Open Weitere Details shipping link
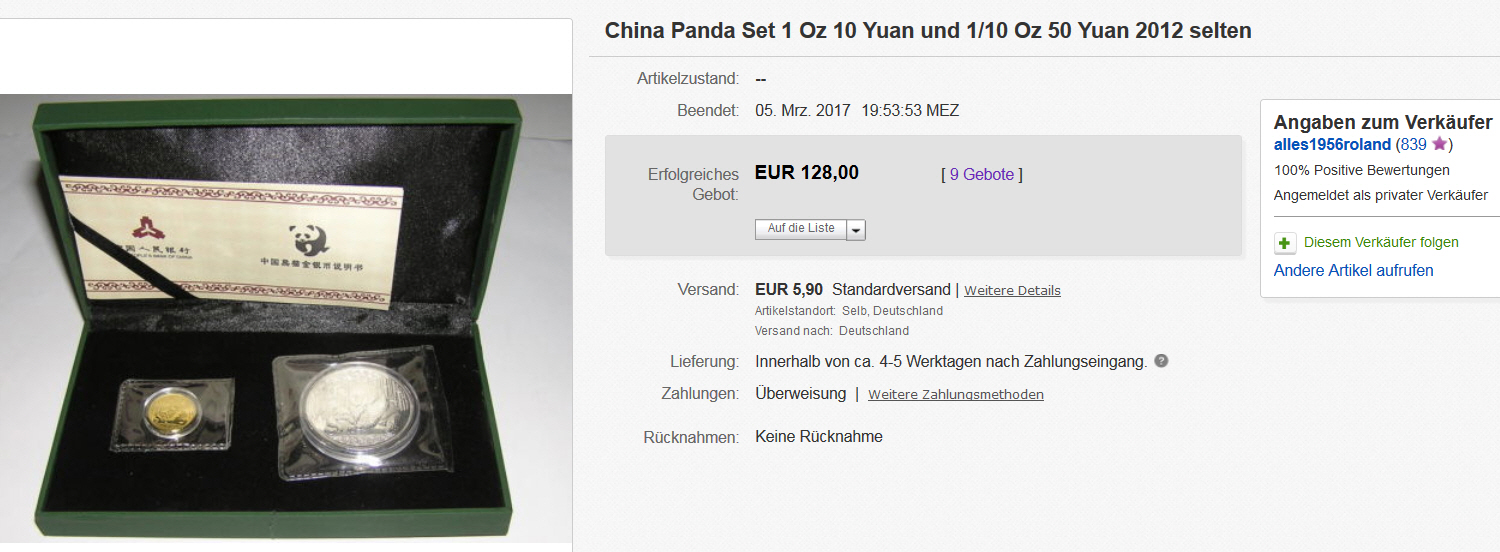The width and height of the screenshot is (1500, 552). (1012, 290)
